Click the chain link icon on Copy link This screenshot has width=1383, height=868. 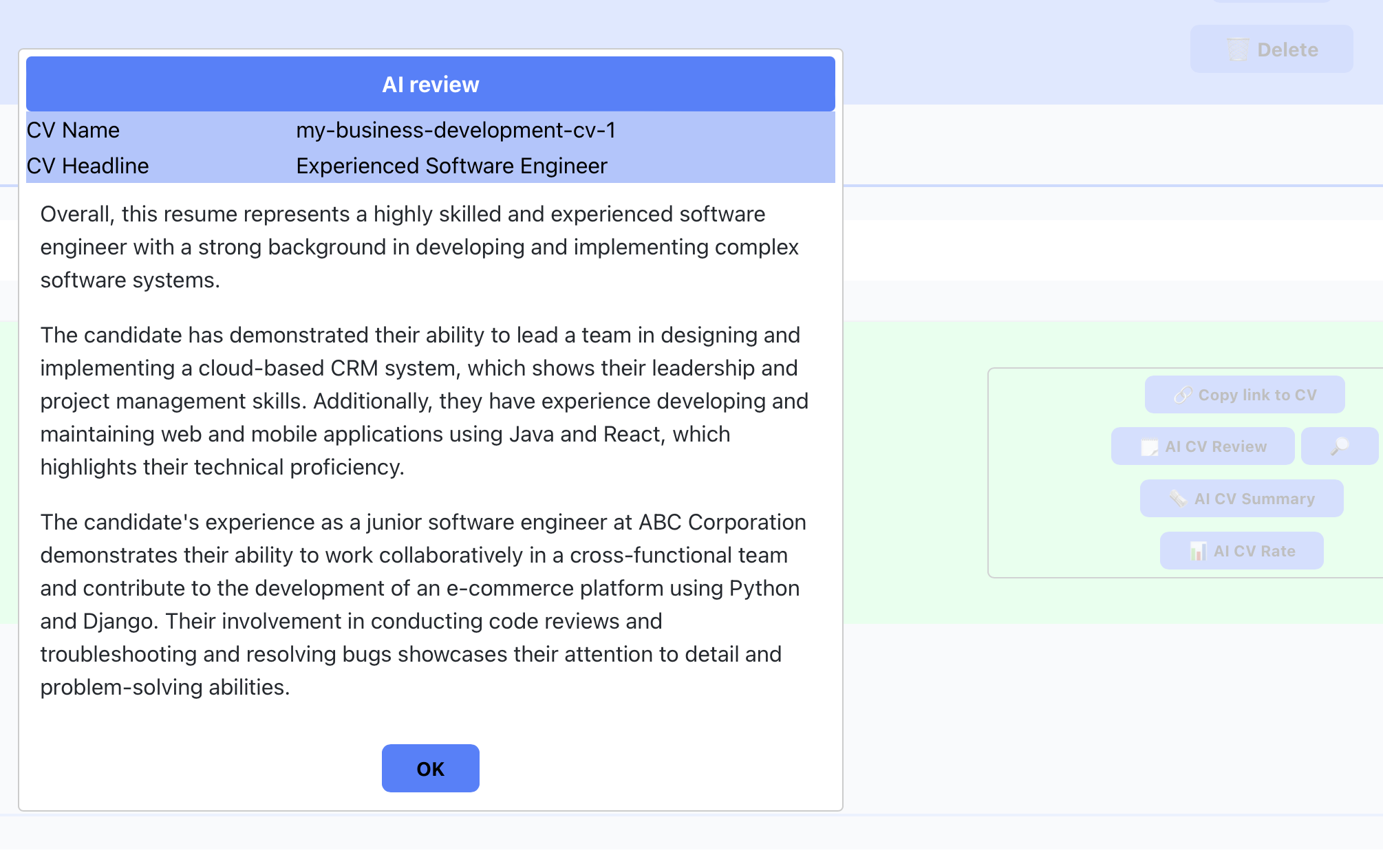click(1182, 395)
